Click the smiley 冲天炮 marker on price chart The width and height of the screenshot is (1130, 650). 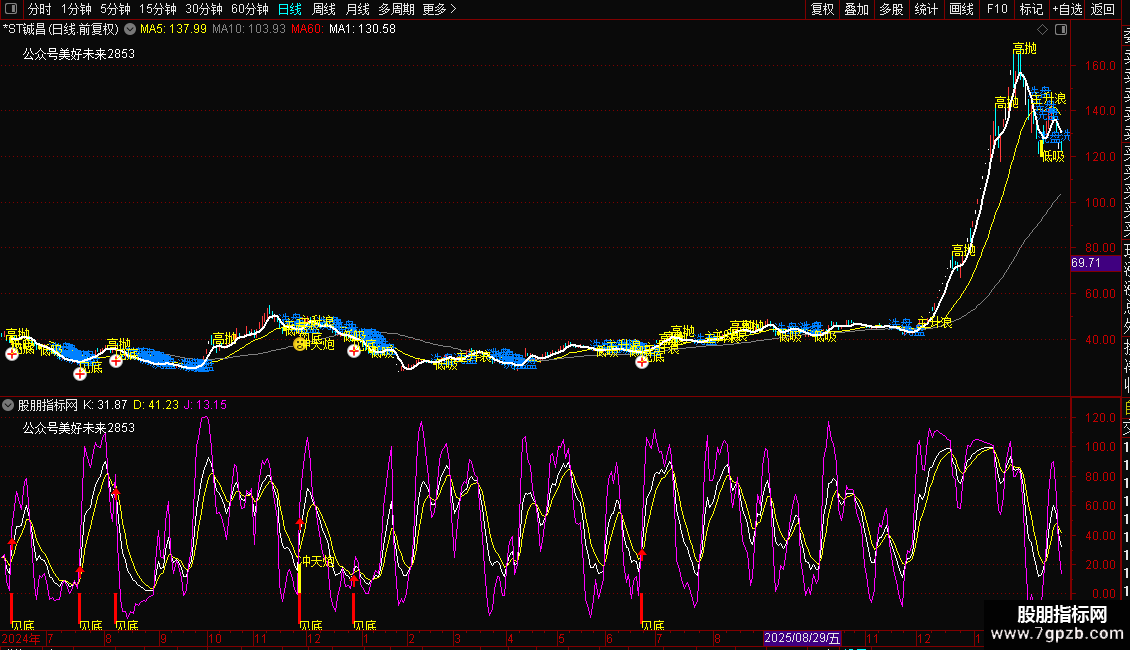299,344
